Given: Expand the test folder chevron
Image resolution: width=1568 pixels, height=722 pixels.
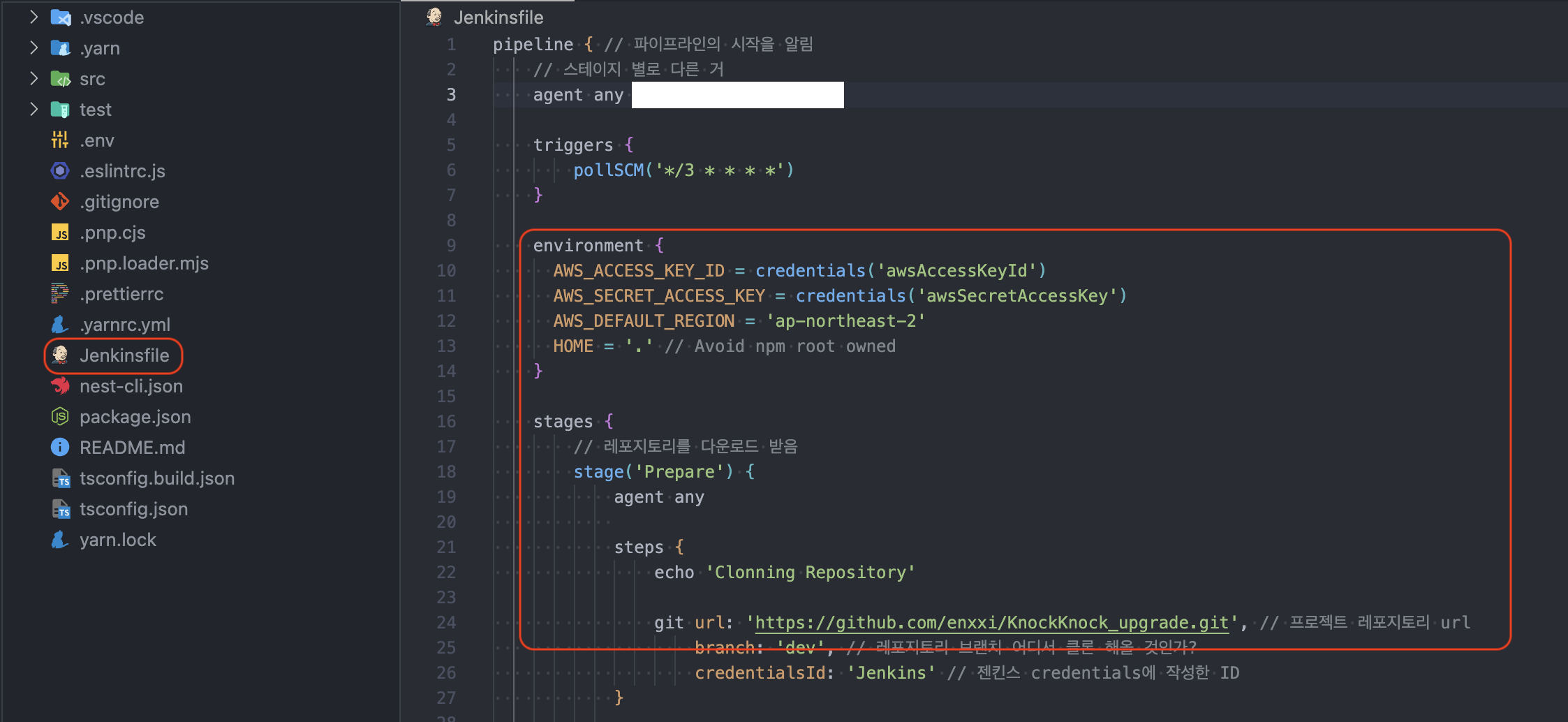Looking at the screenshot, I should tap(34, 109).
